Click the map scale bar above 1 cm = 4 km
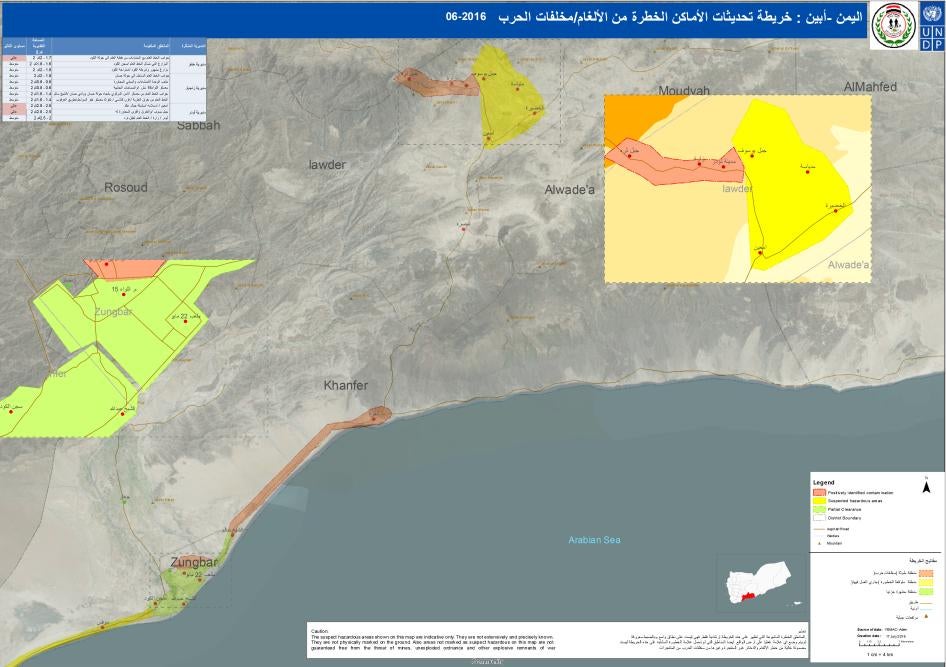 [x=877, y=645]
